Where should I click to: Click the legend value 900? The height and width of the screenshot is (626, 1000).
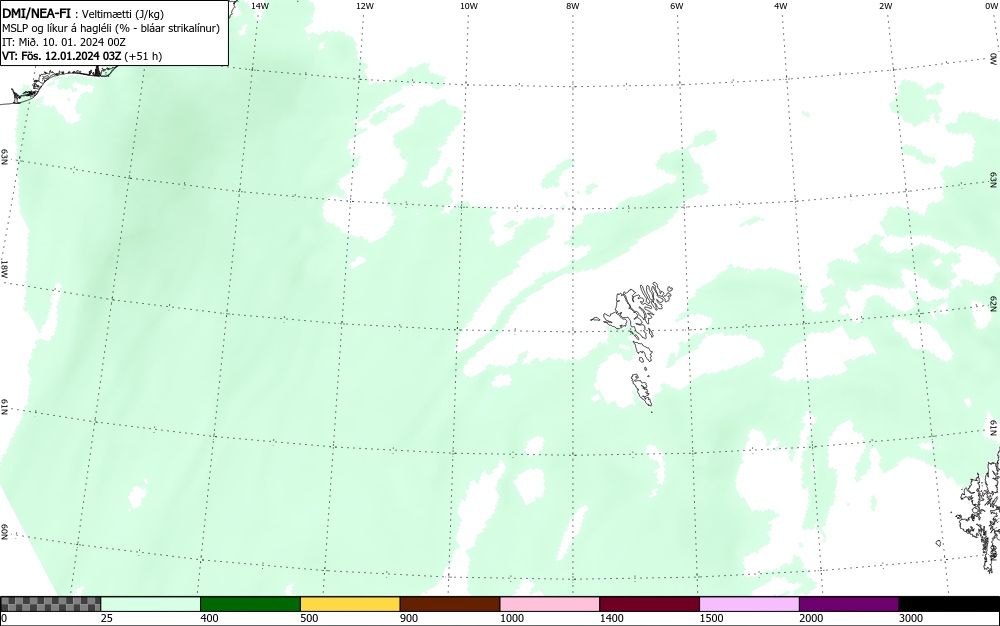point(409,618)
